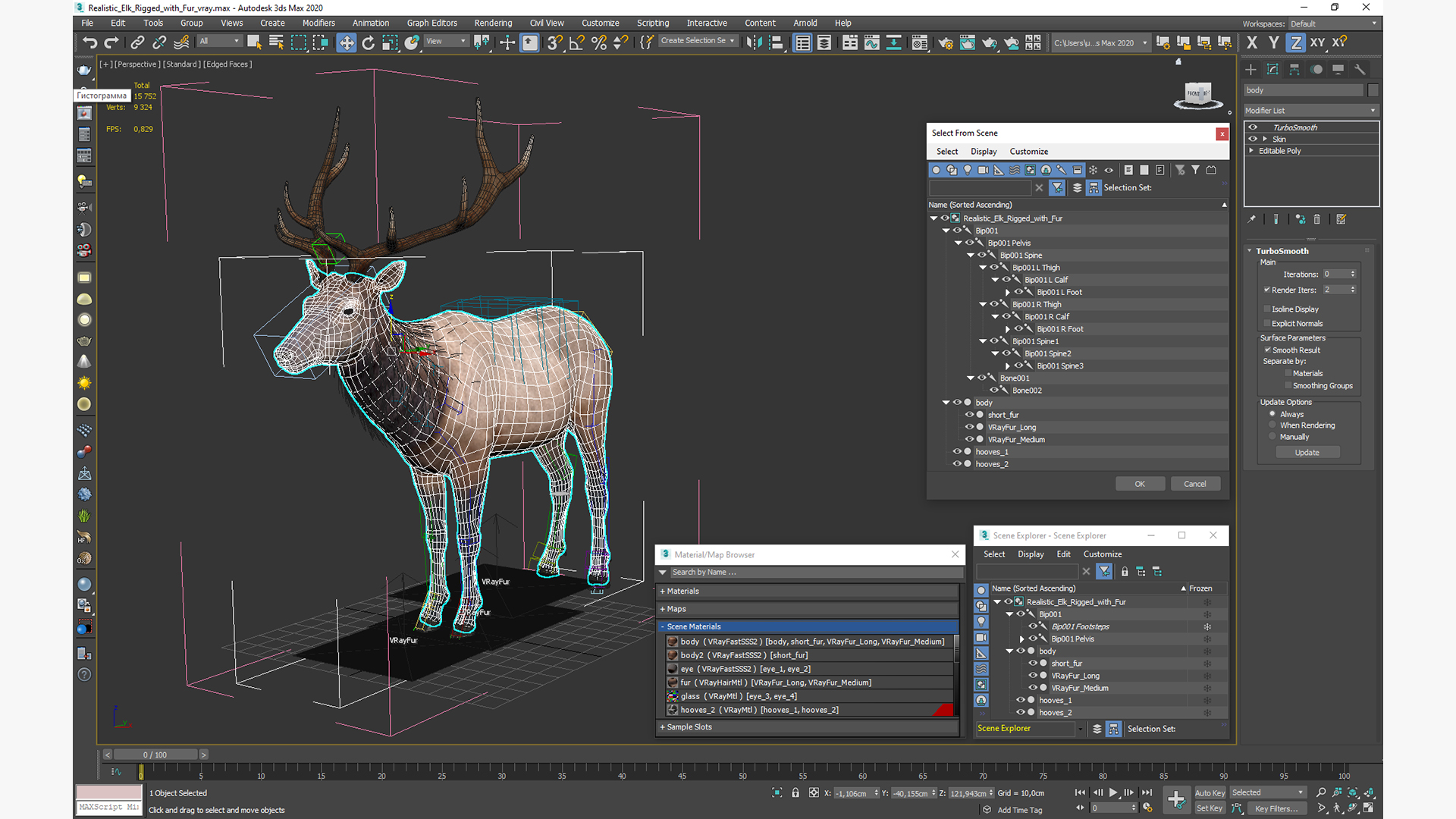Enable Separate by Materials checkbox
Screen dimensions: 1456x819
(1288, 373)
